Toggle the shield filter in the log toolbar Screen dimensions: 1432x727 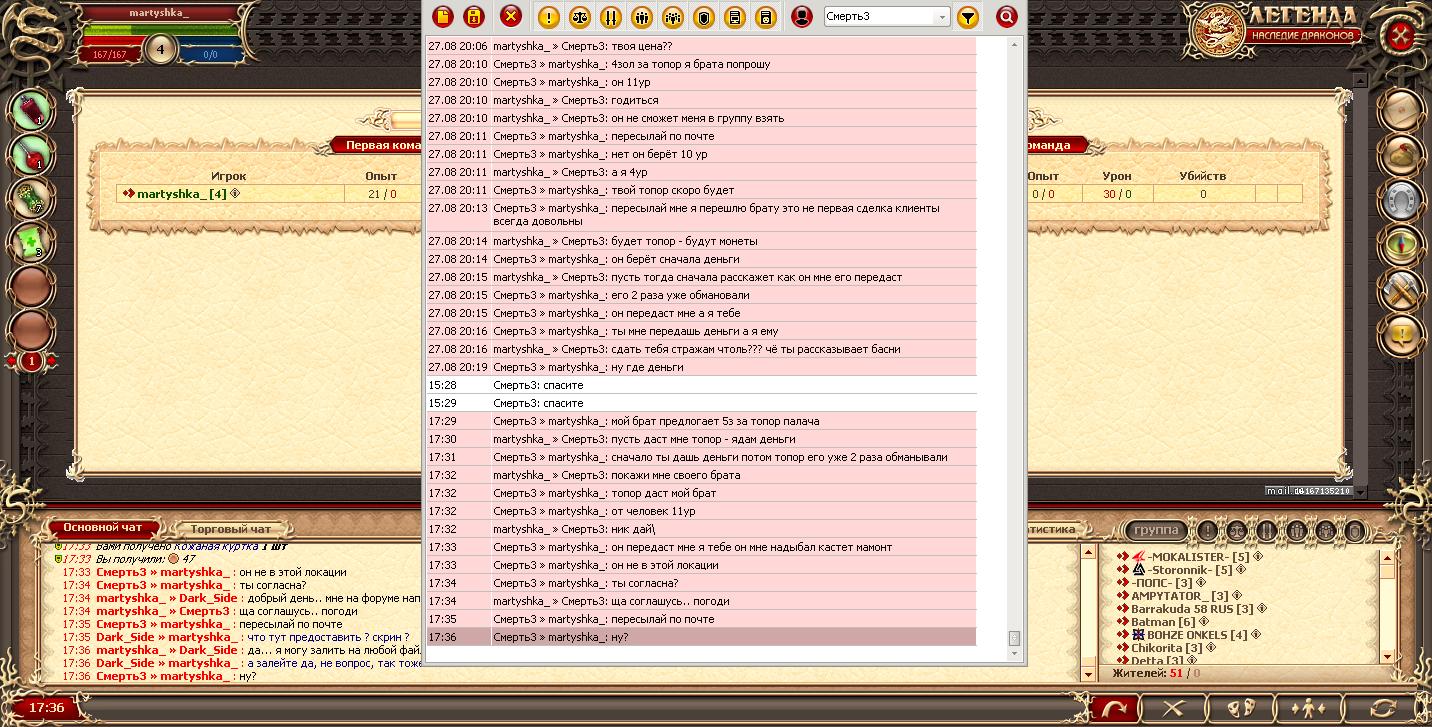pos(703,16)
